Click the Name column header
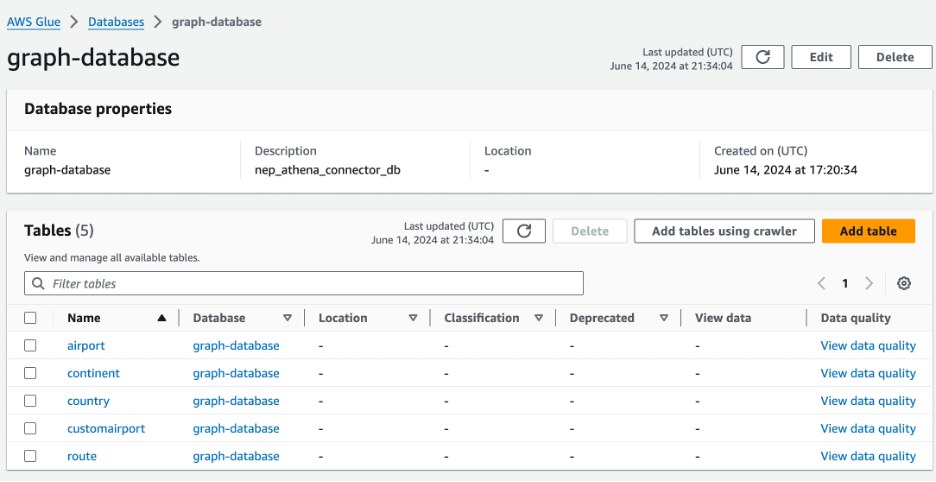The image size is (936, 482). tap(84, 318)
